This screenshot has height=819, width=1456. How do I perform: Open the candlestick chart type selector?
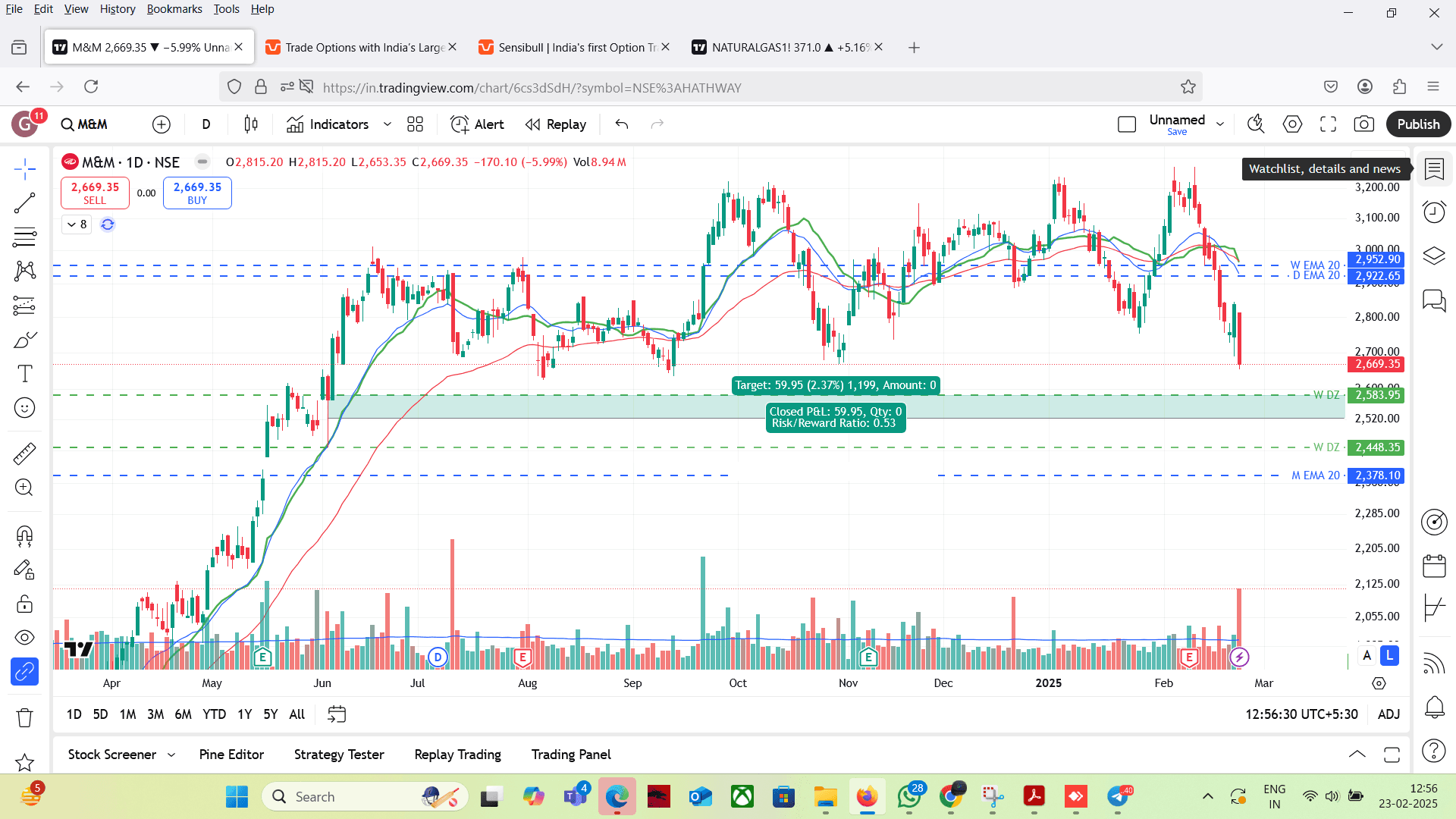[251, 124]
